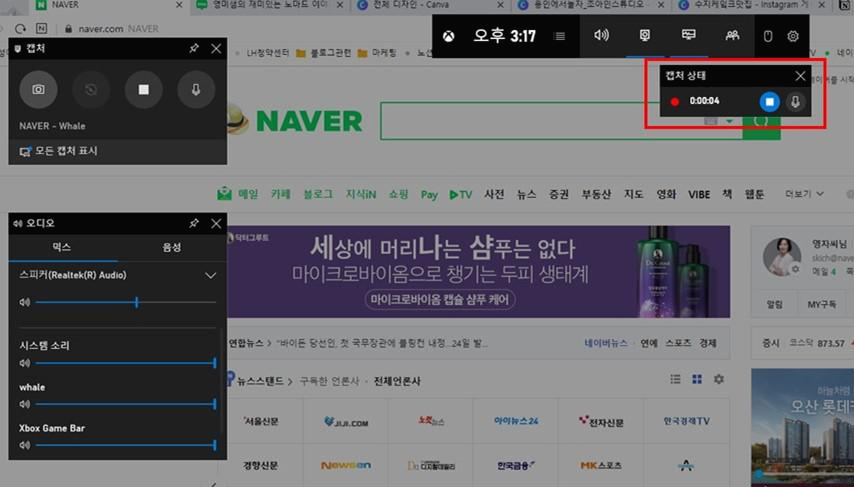Open the News (뉴스) menu
Viewport: 854px width, 487px height.
point(527,194)
